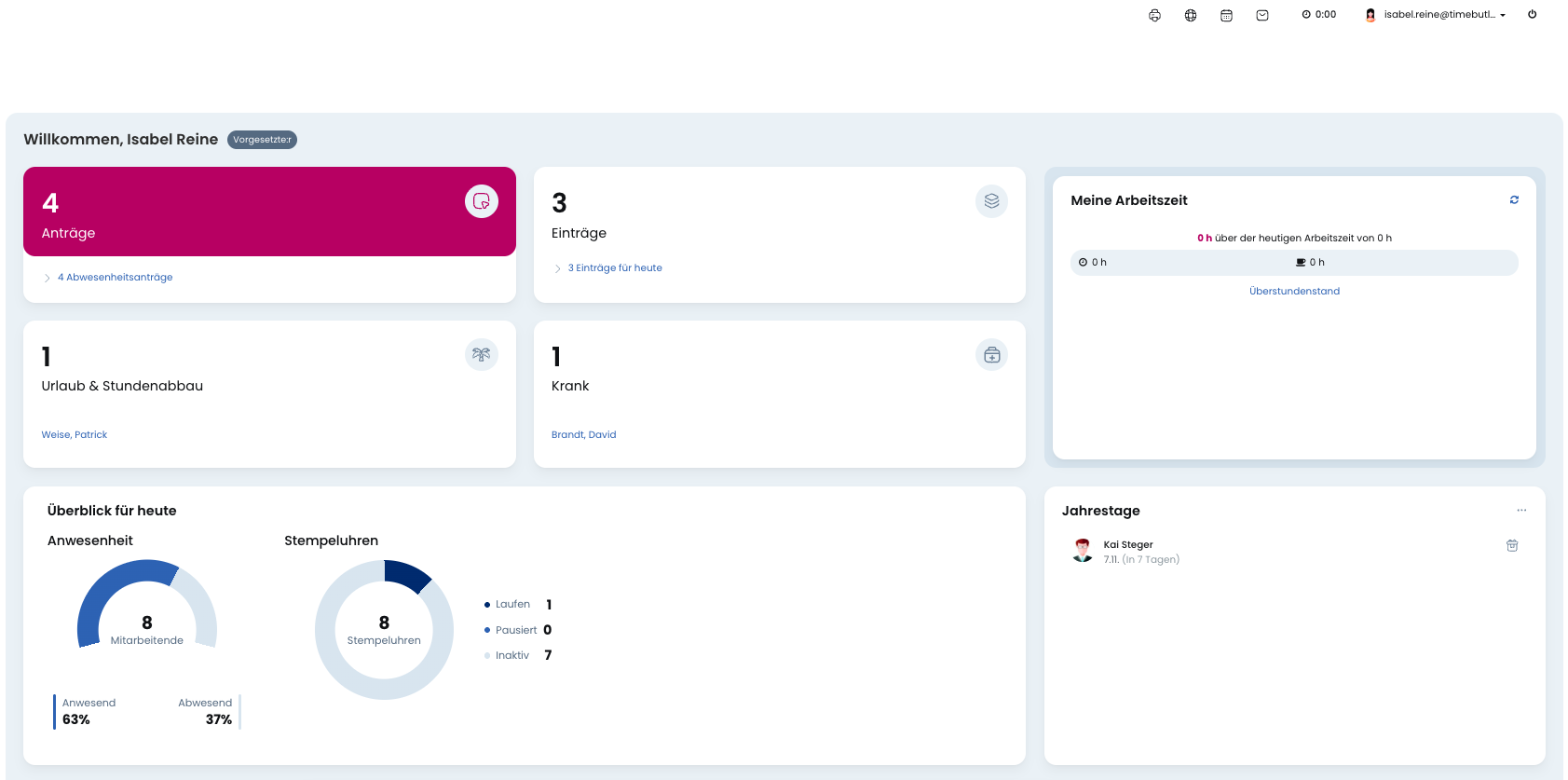Open the globe language icon
Viewport: 1568px width, 780px height.
(x=1191, y=15)
